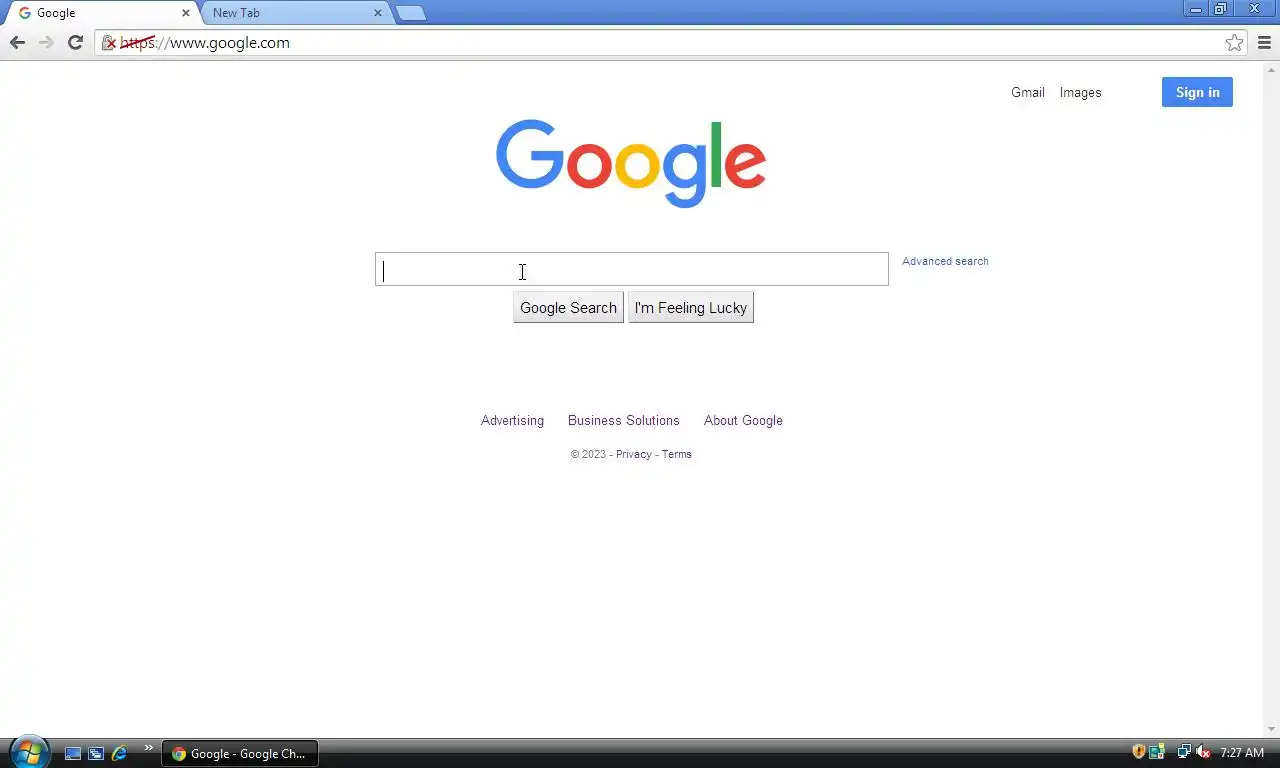
Task: Open About Google footer link
Action: pyautogui.click(x=743, y=420)
